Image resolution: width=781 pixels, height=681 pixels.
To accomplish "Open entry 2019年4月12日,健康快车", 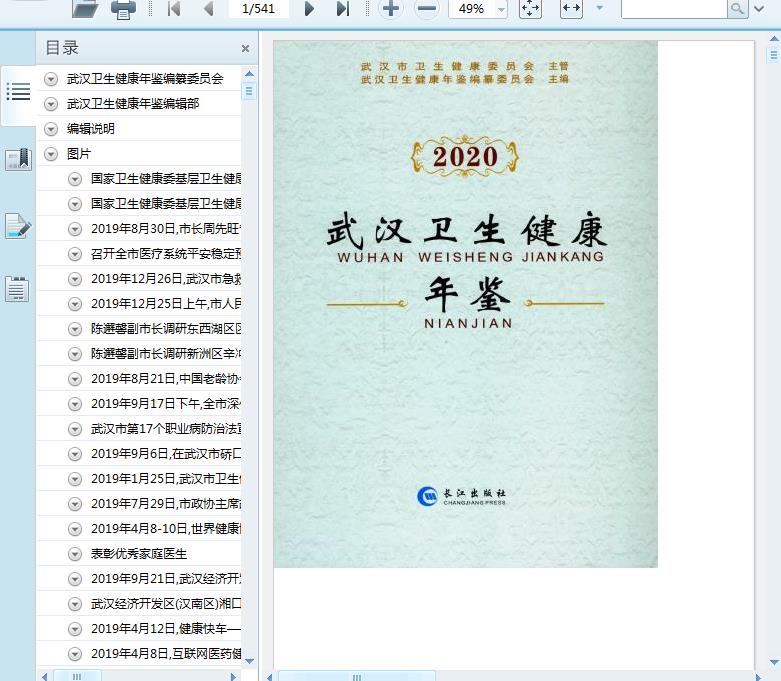I will (166, 629).
